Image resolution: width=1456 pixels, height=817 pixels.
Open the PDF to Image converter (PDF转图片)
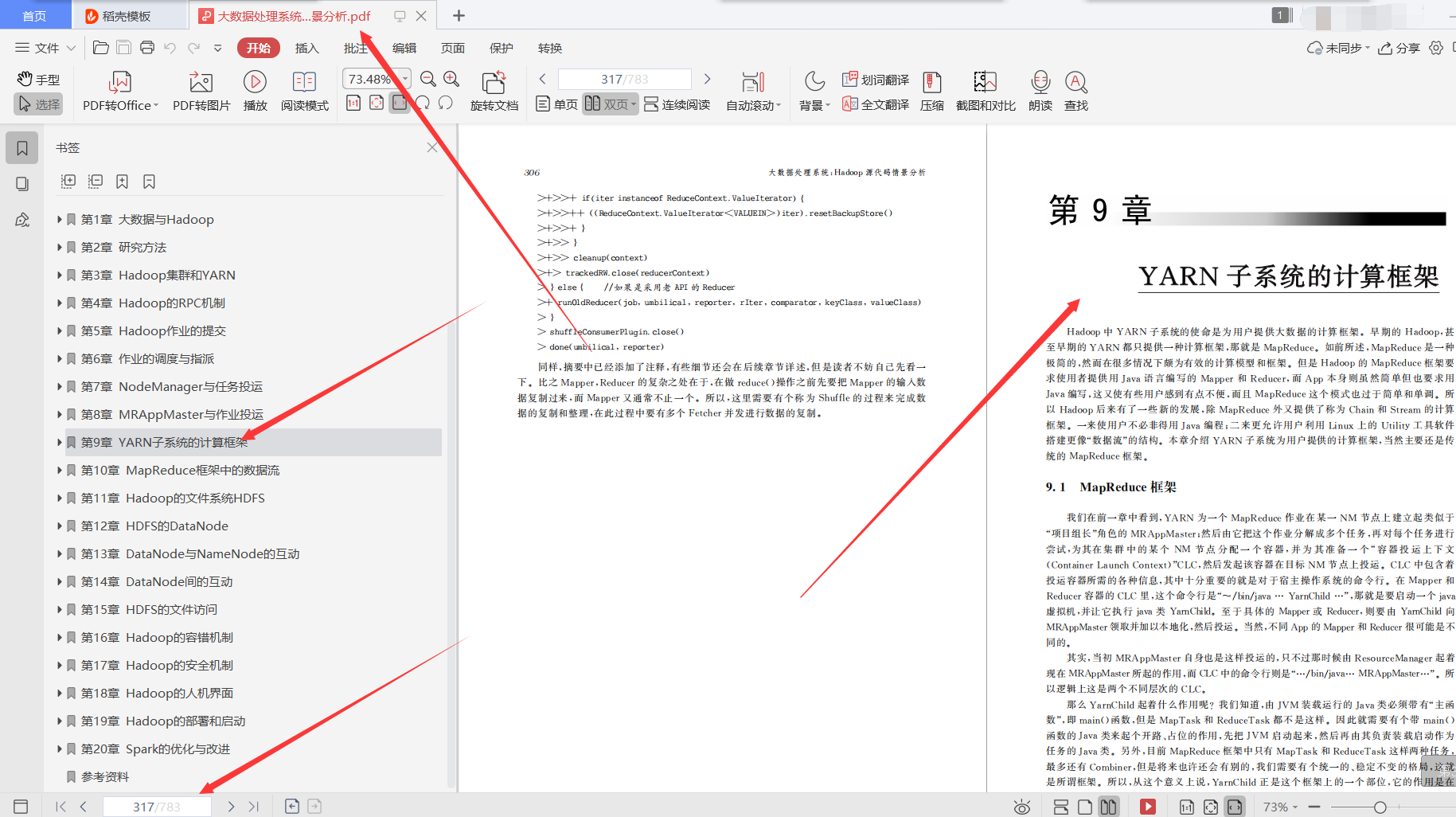pos(201,92)
